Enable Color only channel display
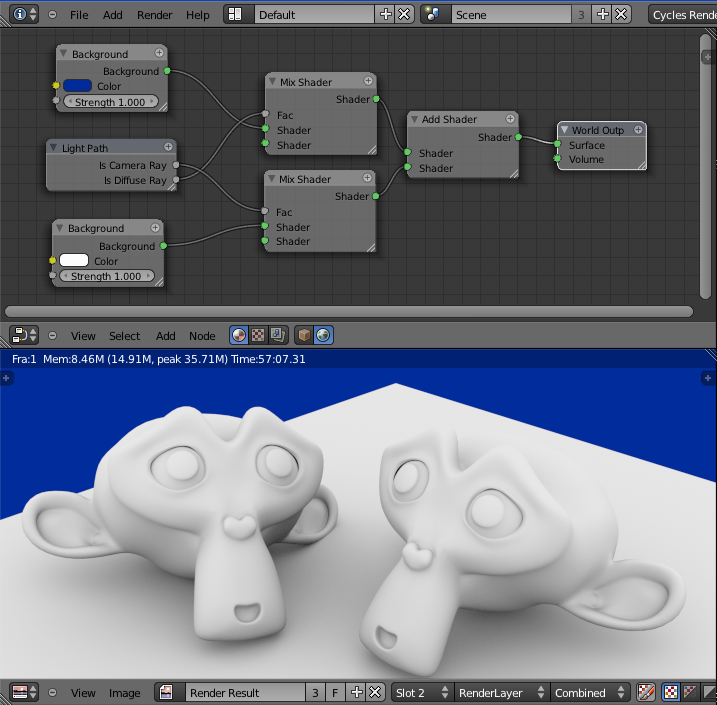Screen dimensions: 717x705 coord(689,692)
